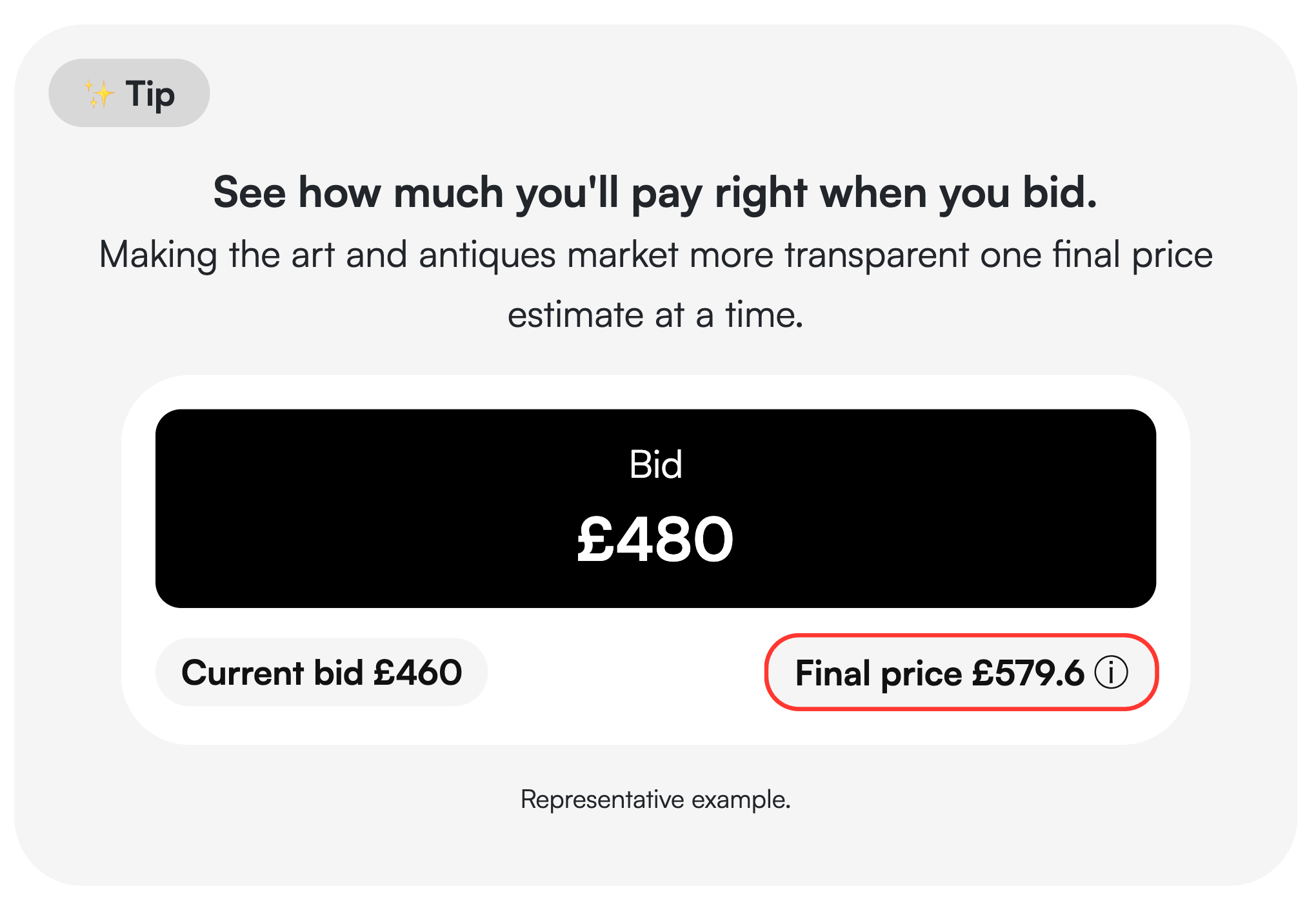This screenshot has width=1316, height=904.
Task: Select the information icon on the price pill
Action: [1112, 673]
